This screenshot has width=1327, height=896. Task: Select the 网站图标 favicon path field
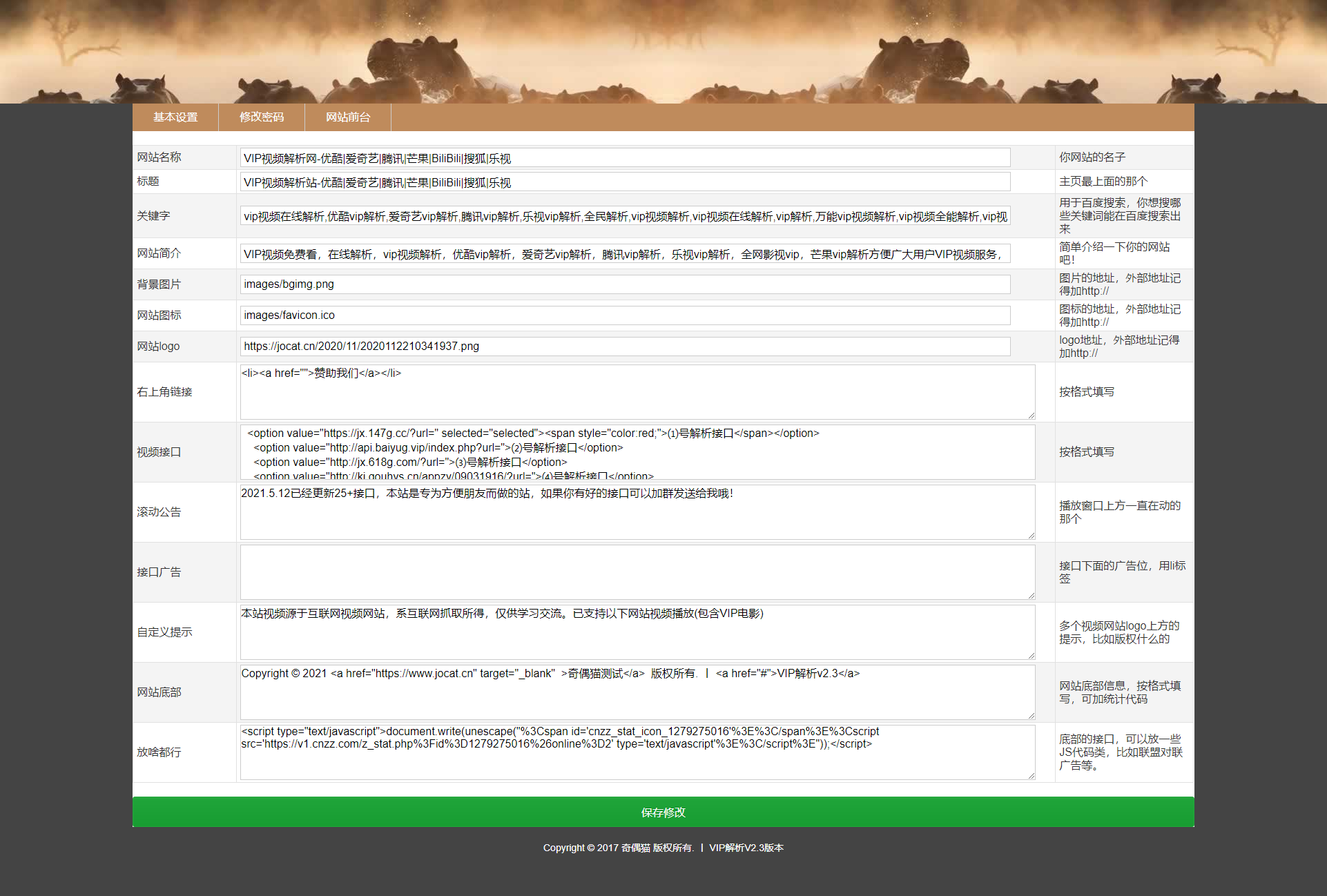coord(625,315)
